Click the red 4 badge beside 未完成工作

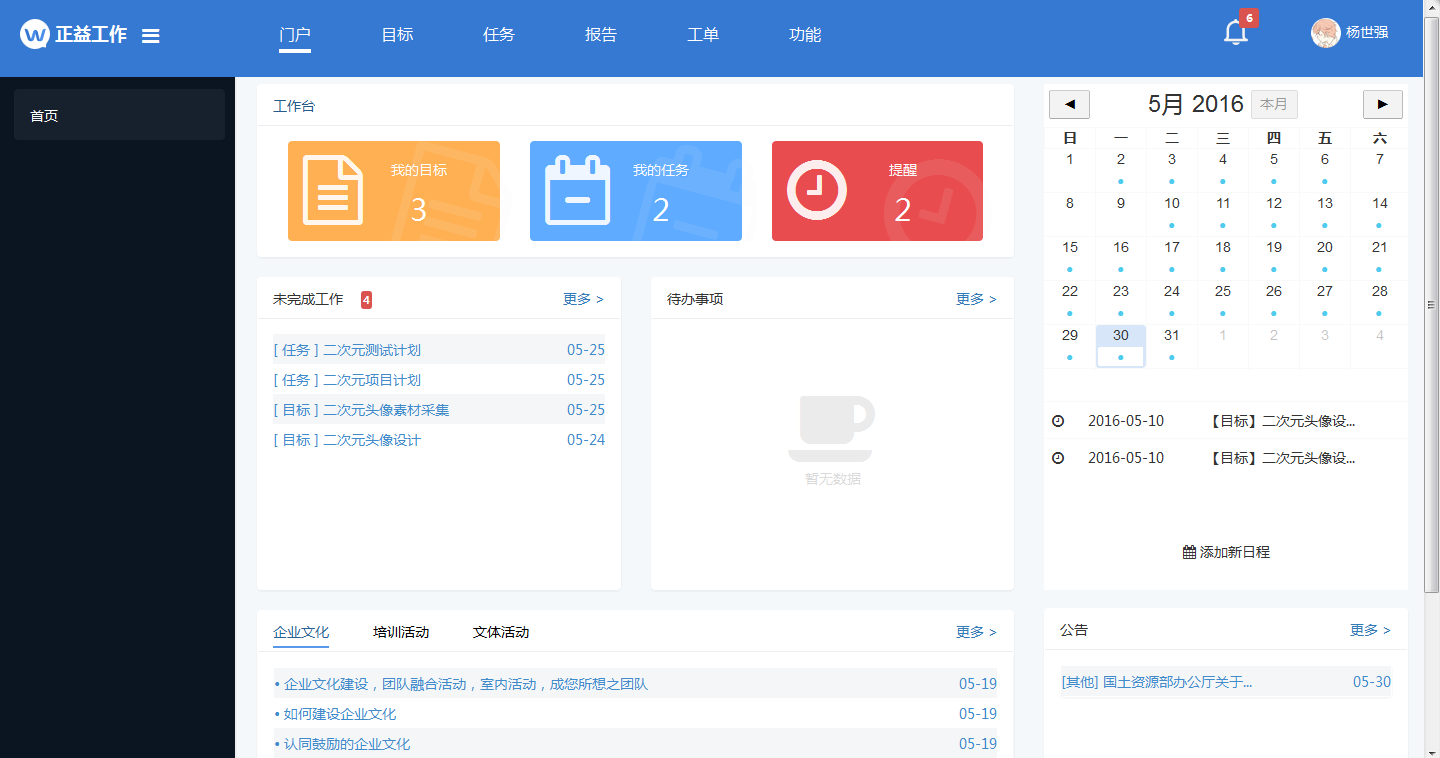click(366, 299)
